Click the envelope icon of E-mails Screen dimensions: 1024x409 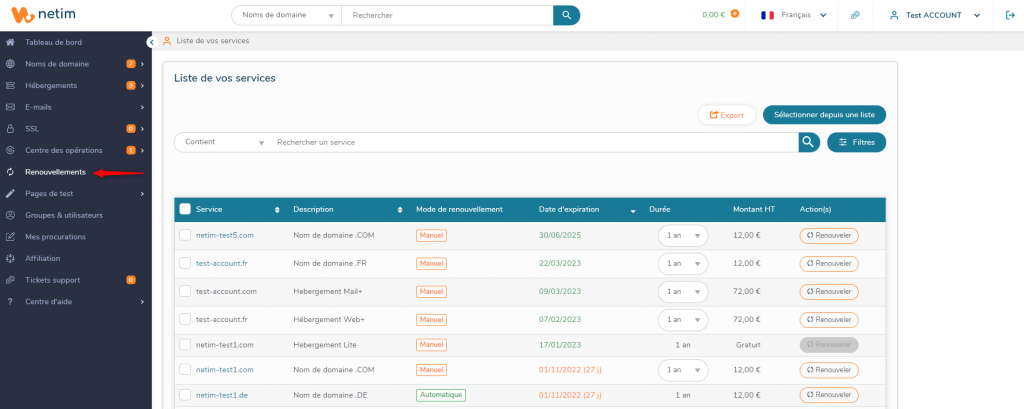(x=10, y=107)
